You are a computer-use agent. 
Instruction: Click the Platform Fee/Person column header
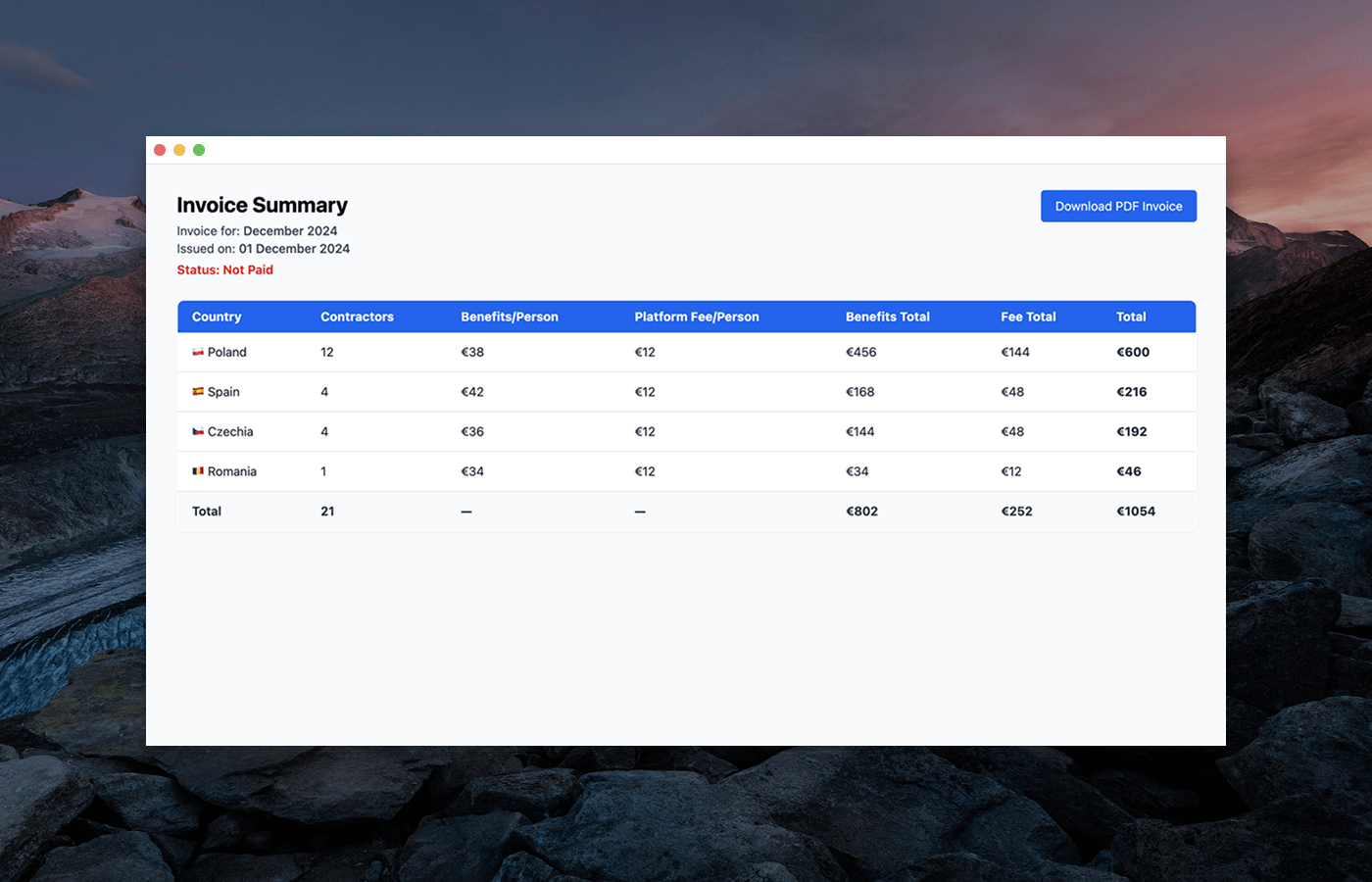click(697, 317)
